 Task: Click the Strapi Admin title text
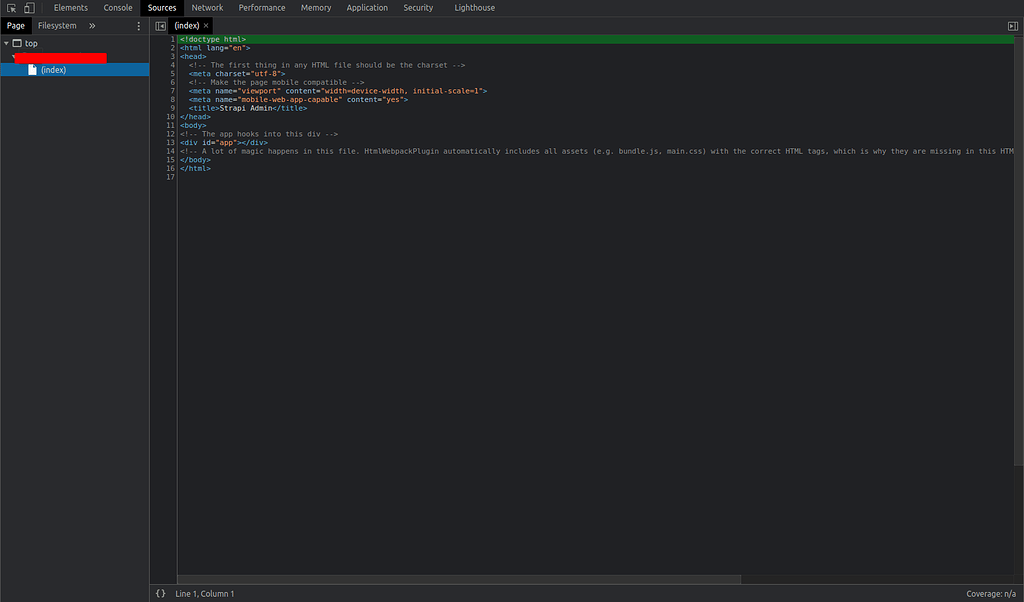coord(246,108)
